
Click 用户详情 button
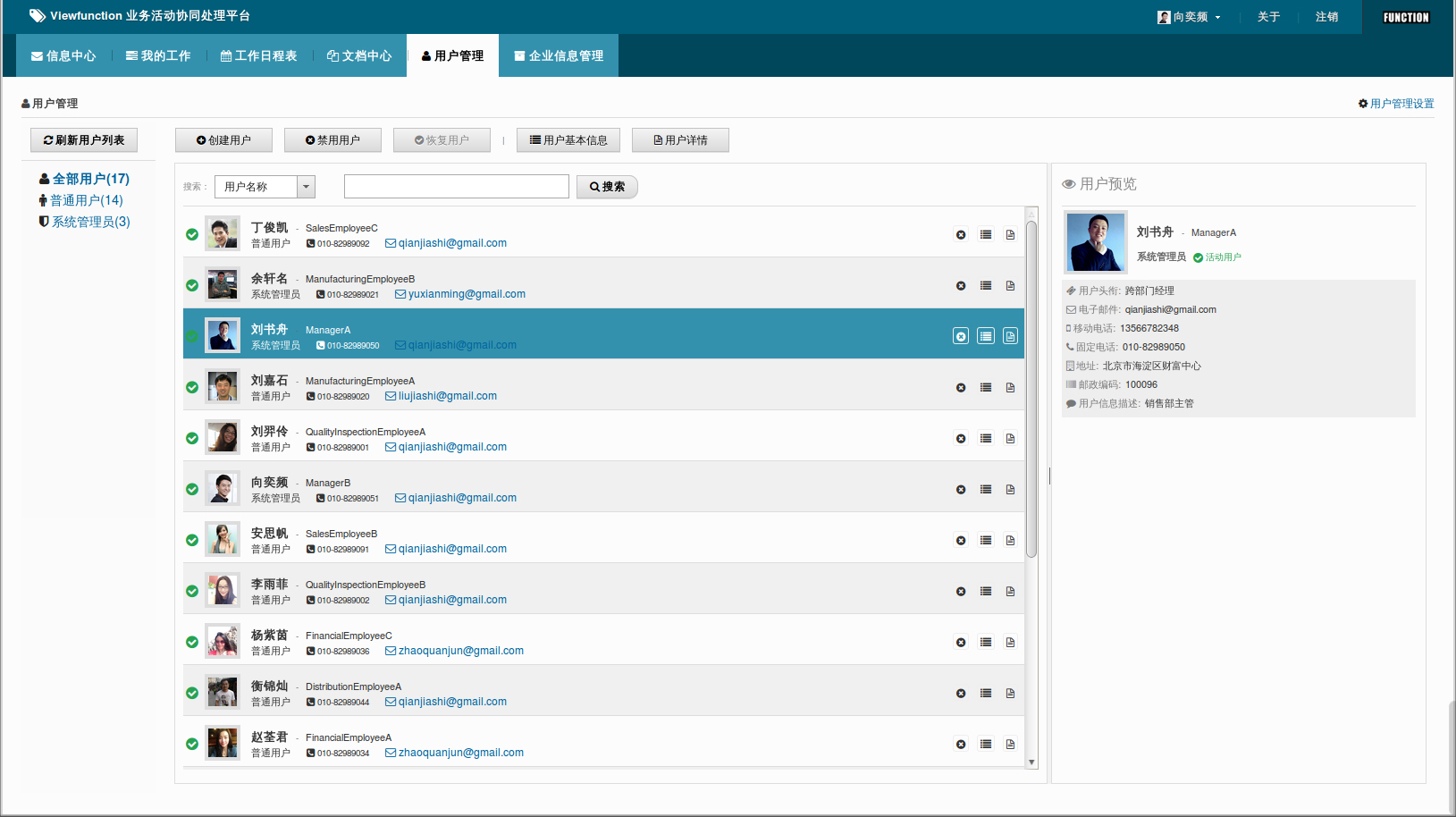[680, 140]
